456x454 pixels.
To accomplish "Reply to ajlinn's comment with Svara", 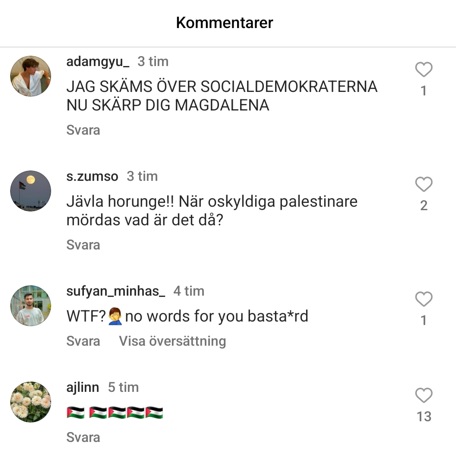I will pyautogui.click(x=83, y=437).
